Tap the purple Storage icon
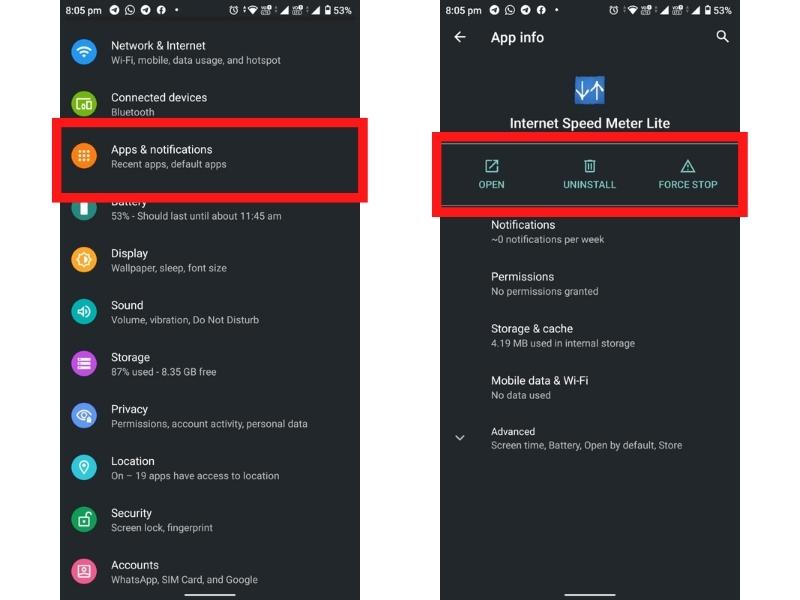Screen dimensions: 800x600 [84, 364]
